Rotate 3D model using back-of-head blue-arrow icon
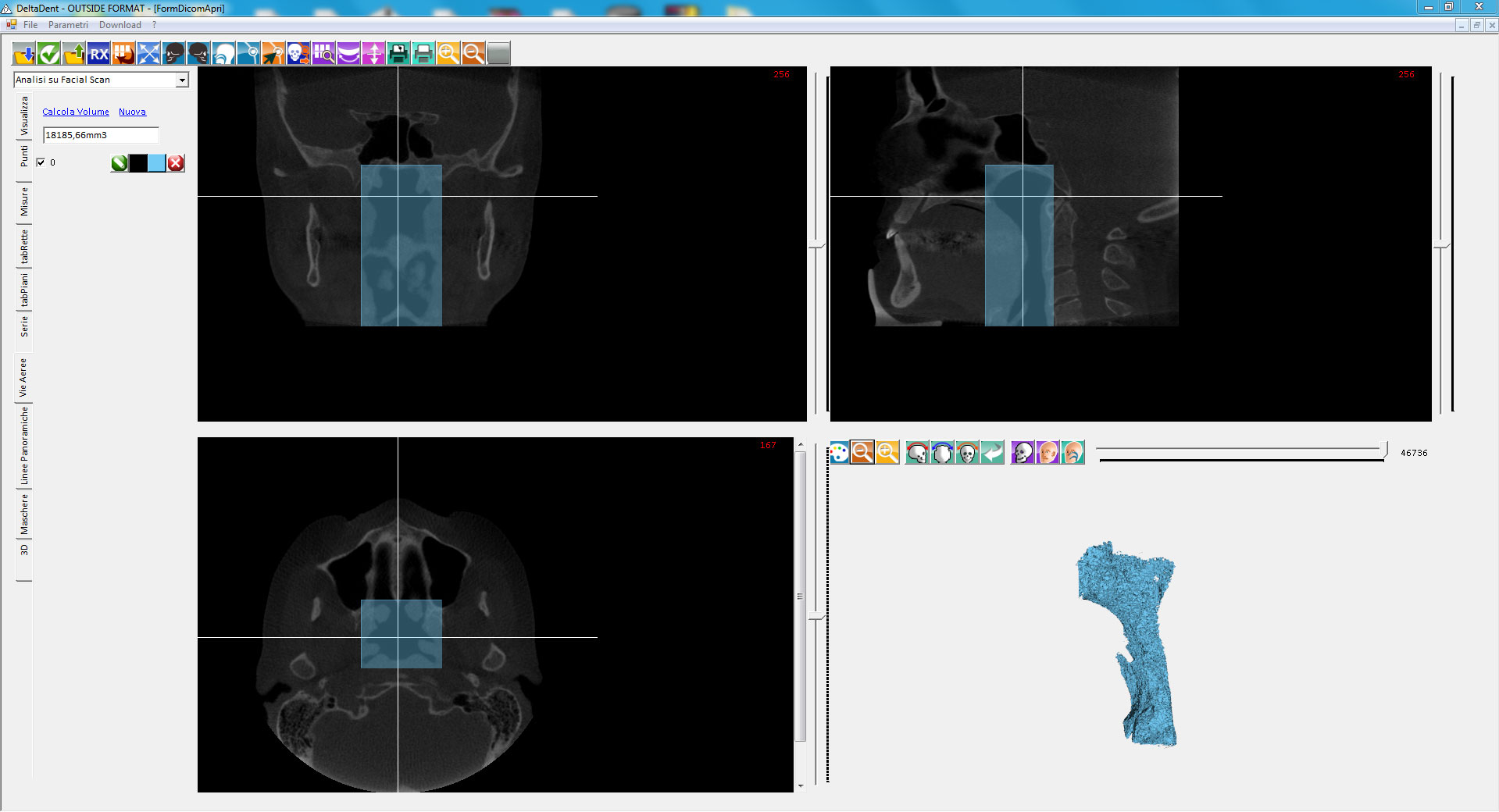Image resolution: width=1499 pixels, height=812 pixels. (943, 452)
